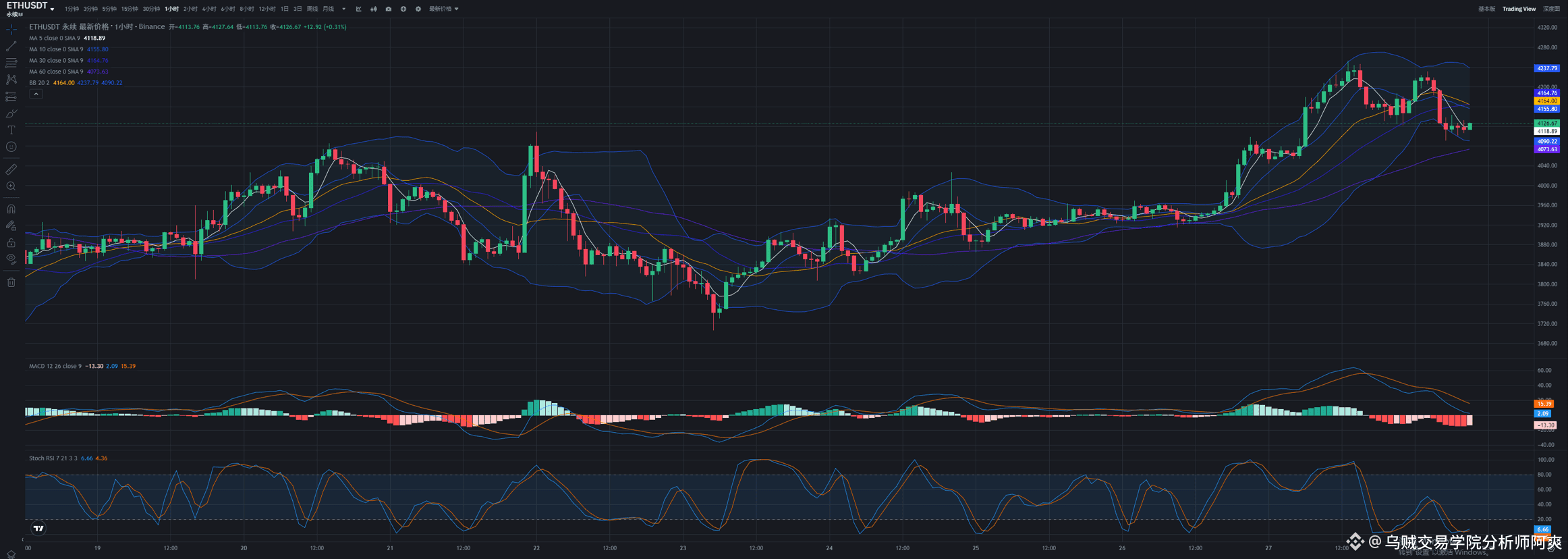Switch to the 12小时 timeframe

click(267, 9)
